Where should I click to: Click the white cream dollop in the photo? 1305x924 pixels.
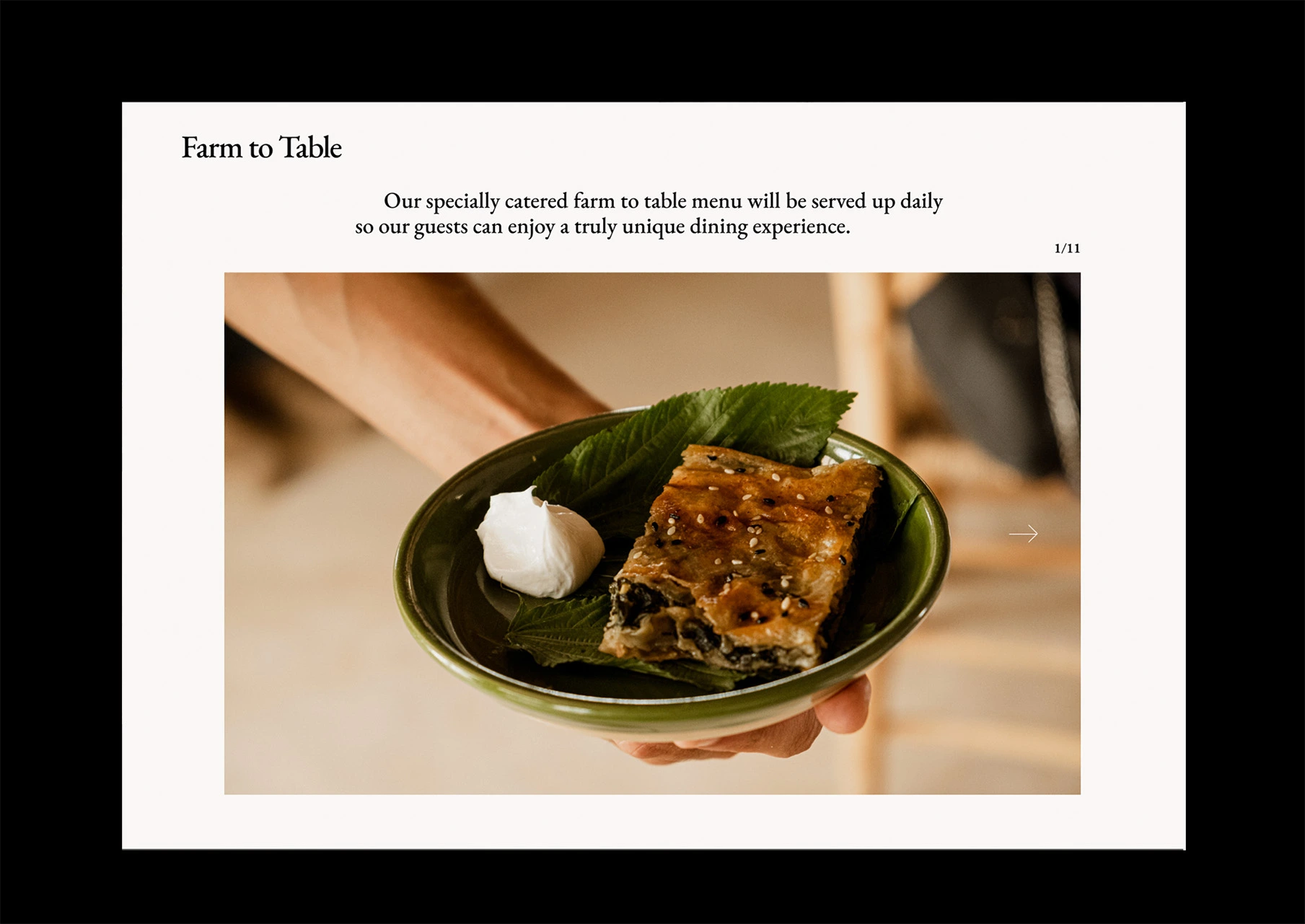[x=539, y=542]
